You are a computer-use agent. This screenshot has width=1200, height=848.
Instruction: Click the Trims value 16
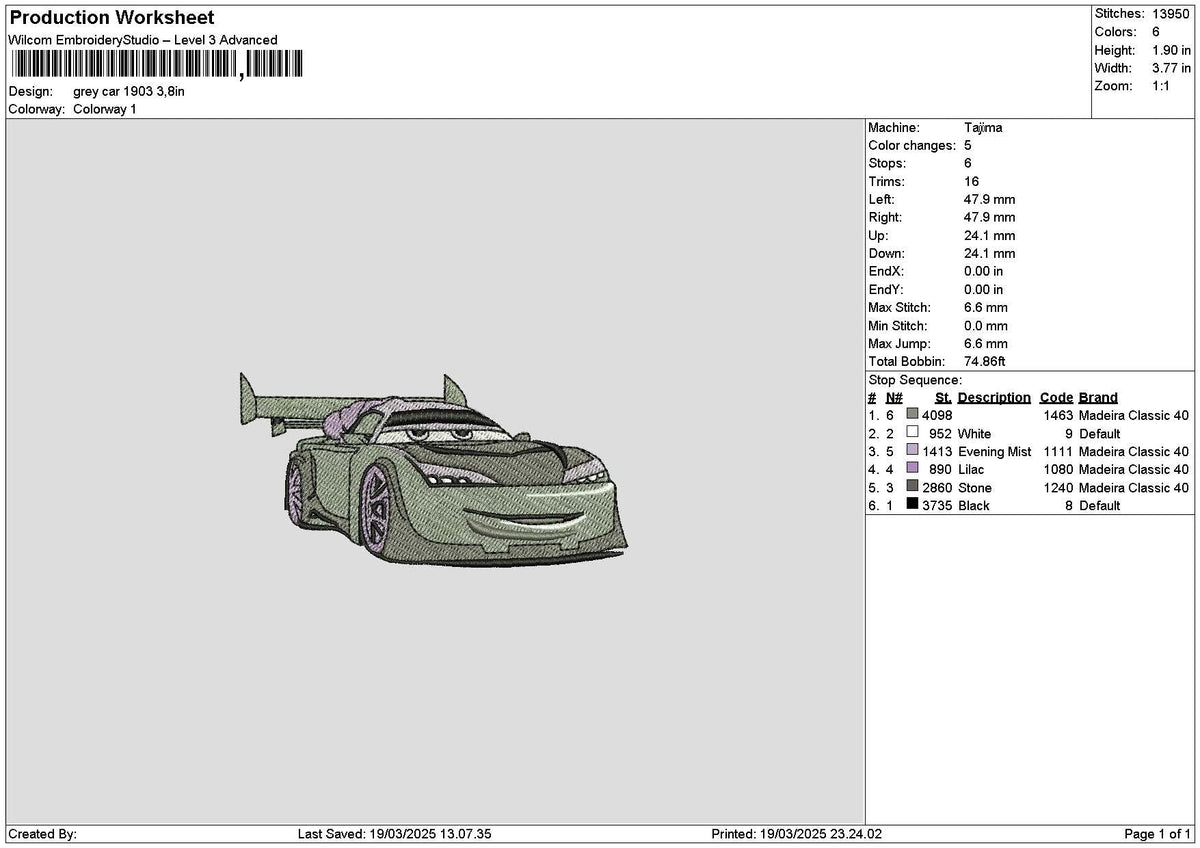[x=971, y=182]
